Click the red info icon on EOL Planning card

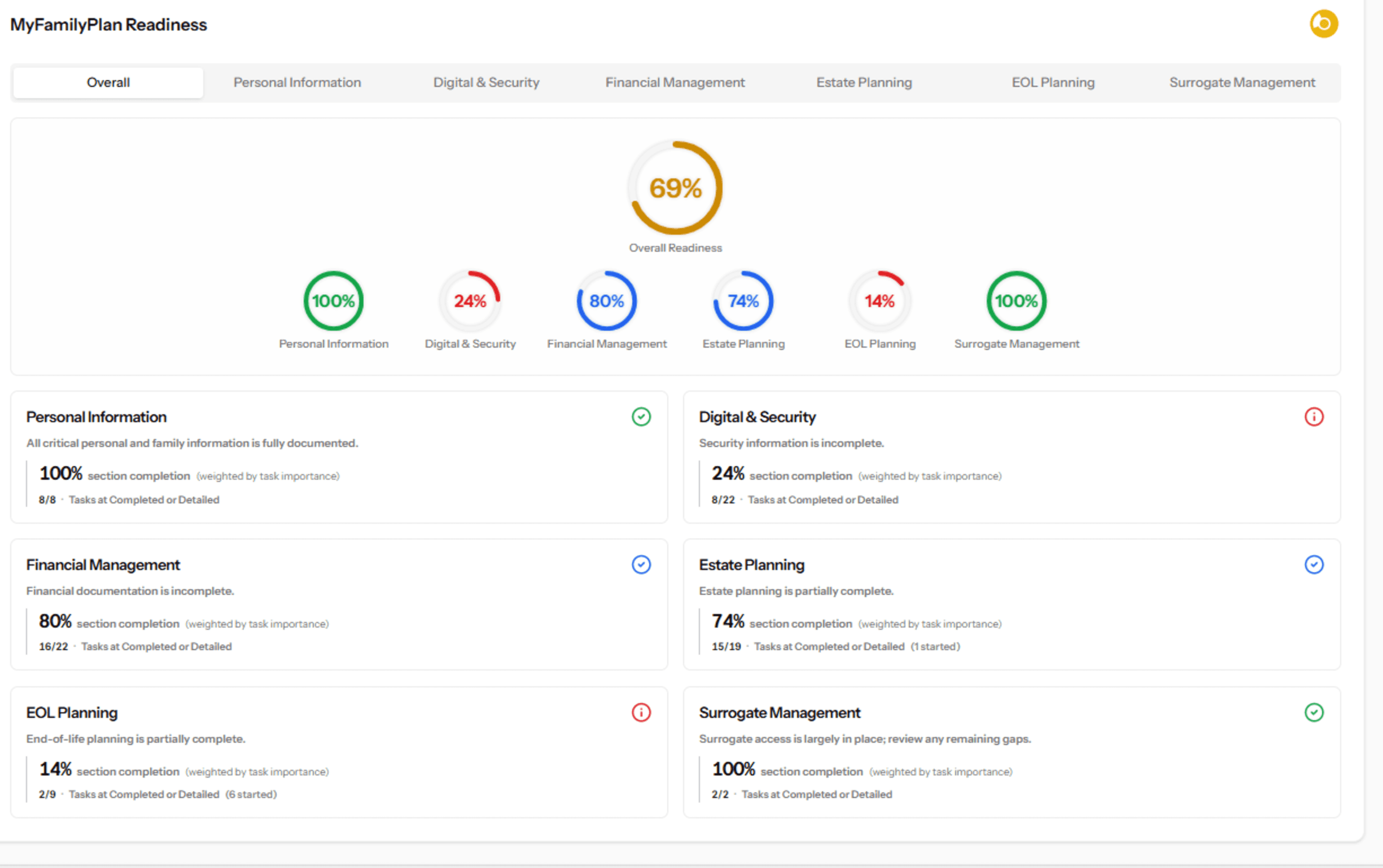[641, 712]
